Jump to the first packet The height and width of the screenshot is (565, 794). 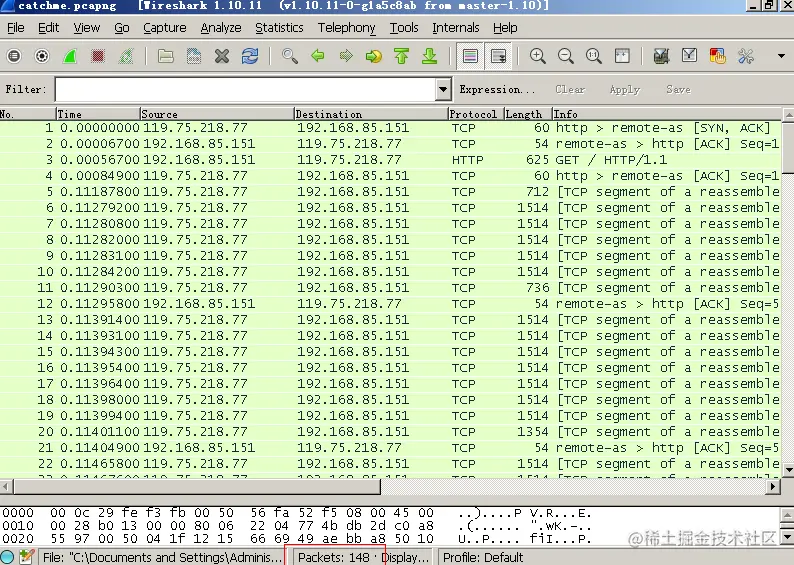(x=402, y=56)
